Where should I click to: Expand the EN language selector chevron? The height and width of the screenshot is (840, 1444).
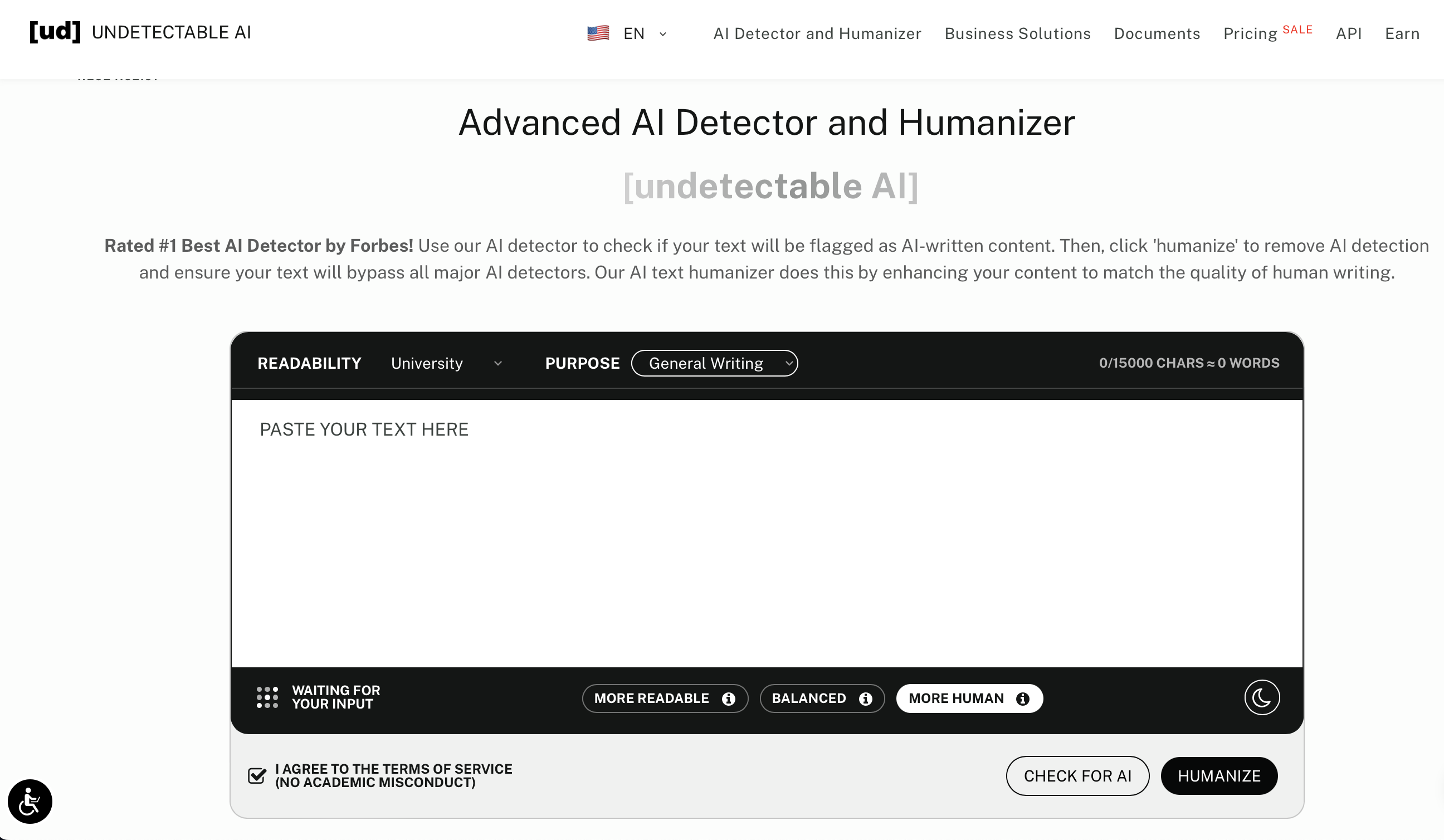pos(663,34)
